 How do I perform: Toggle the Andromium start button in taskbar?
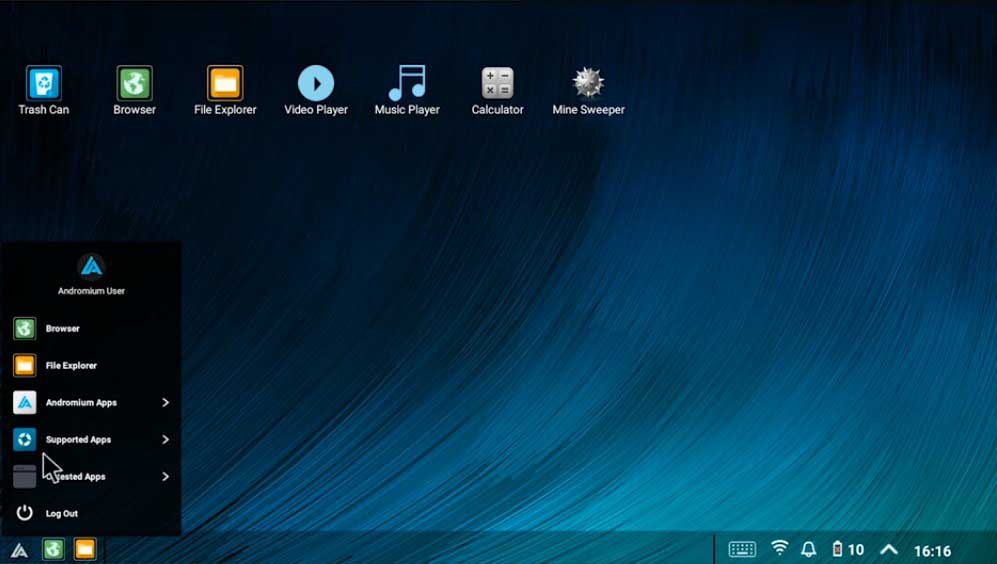pos(20,550)
